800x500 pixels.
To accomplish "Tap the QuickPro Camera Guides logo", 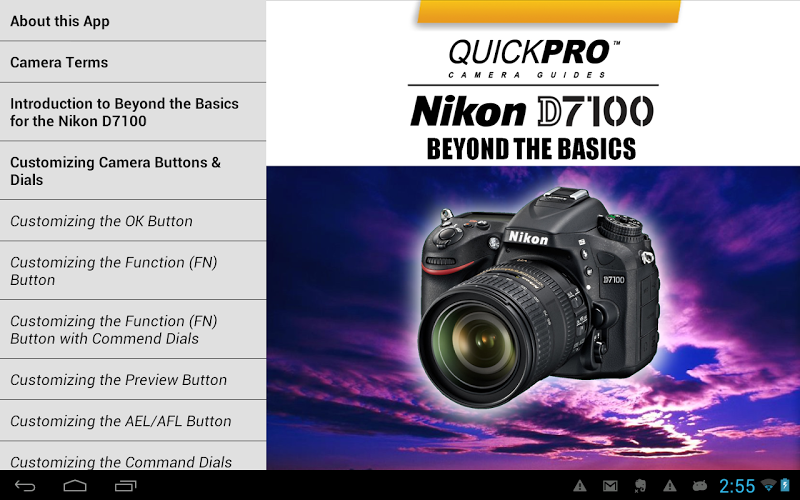I will tap(533, 59).
